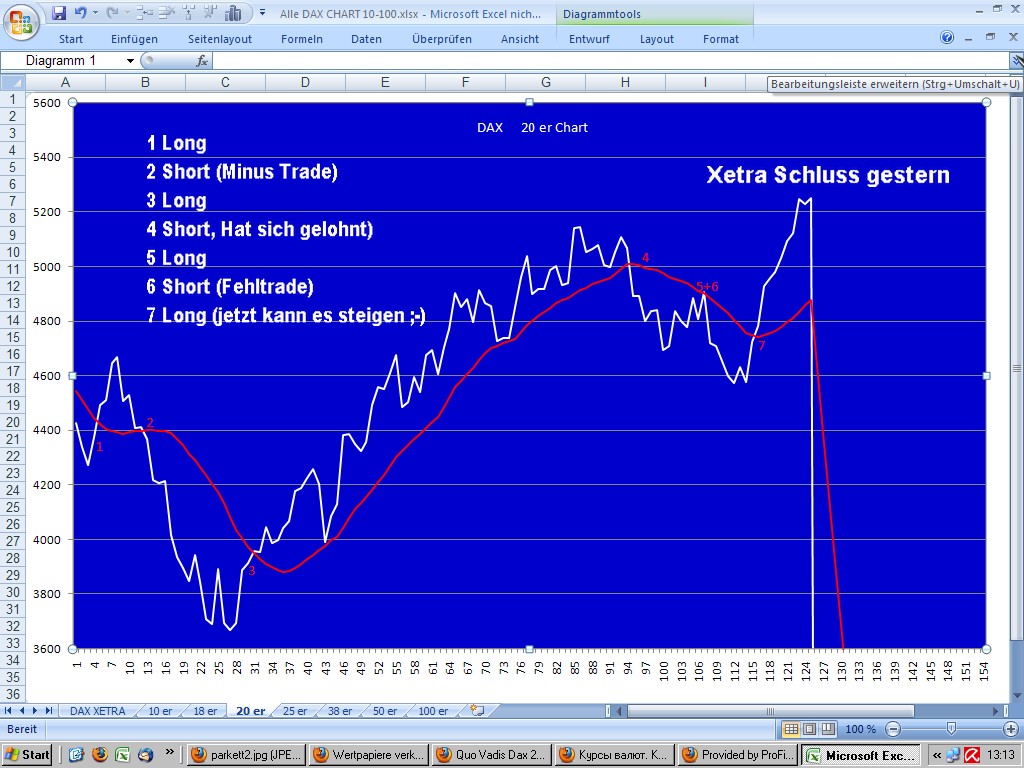Open the Formeln ribbon tab
This screenshot has width=1024, height=768.
coord(302,39)
